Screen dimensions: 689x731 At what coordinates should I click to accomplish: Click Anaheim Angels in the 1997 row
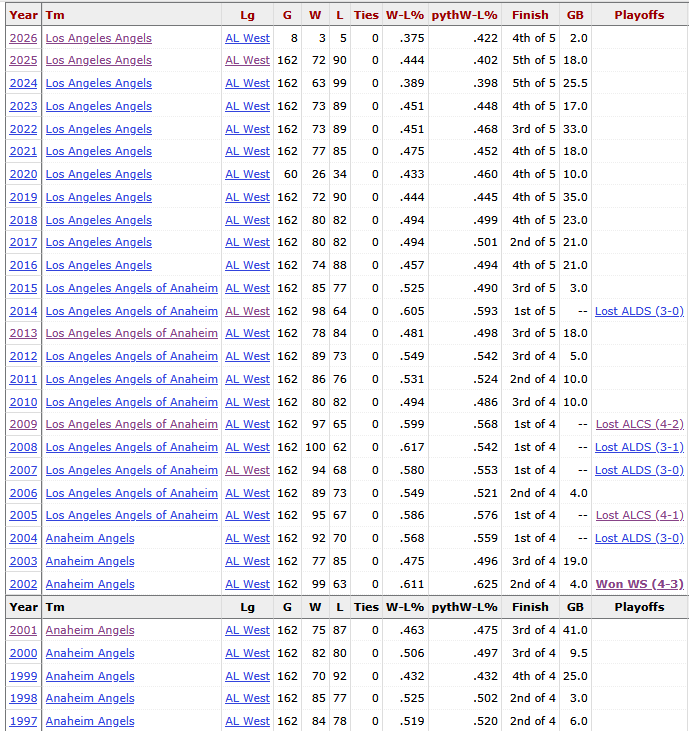pos(90,721)
